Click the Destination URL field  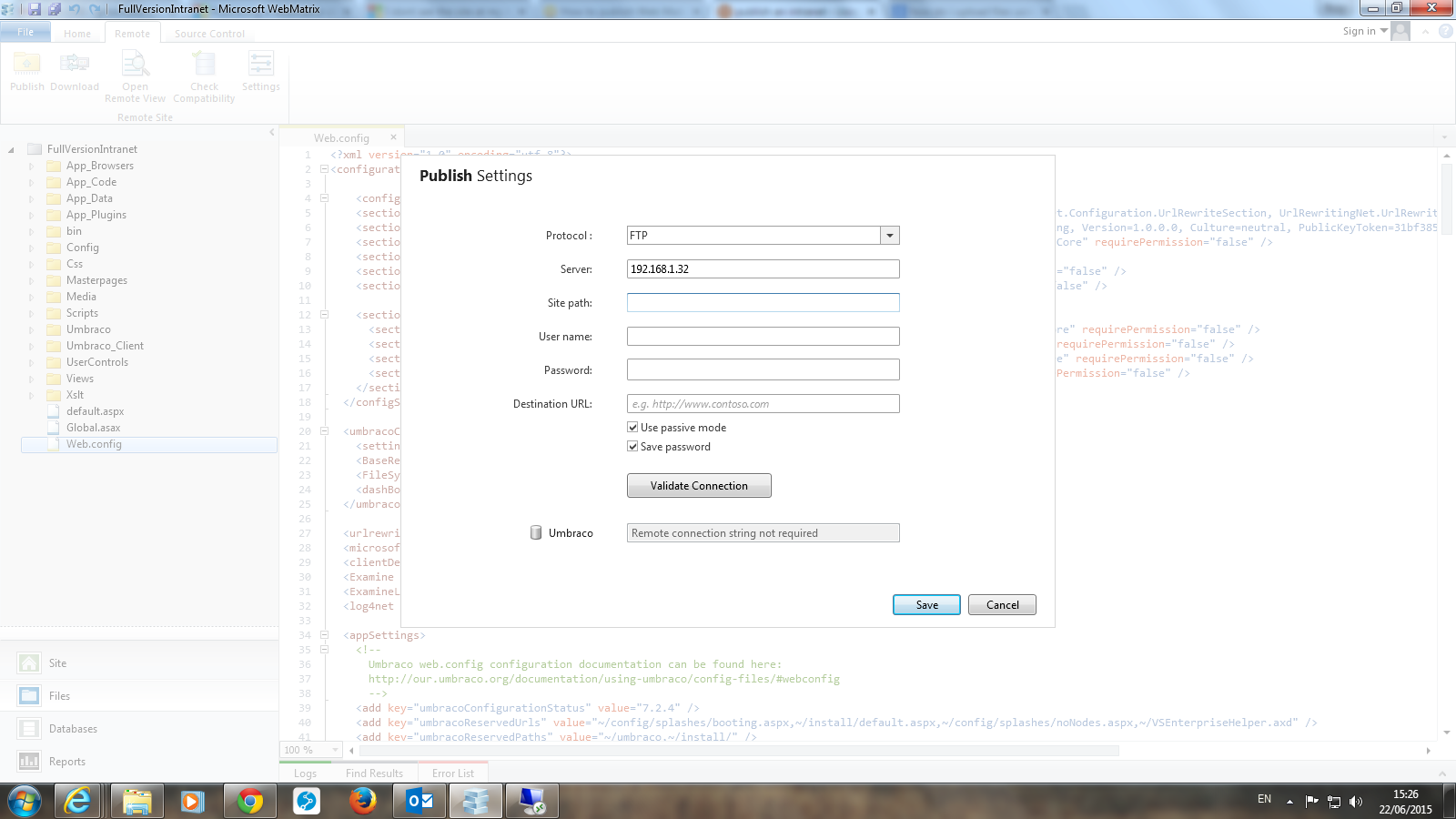pos(763,404)
